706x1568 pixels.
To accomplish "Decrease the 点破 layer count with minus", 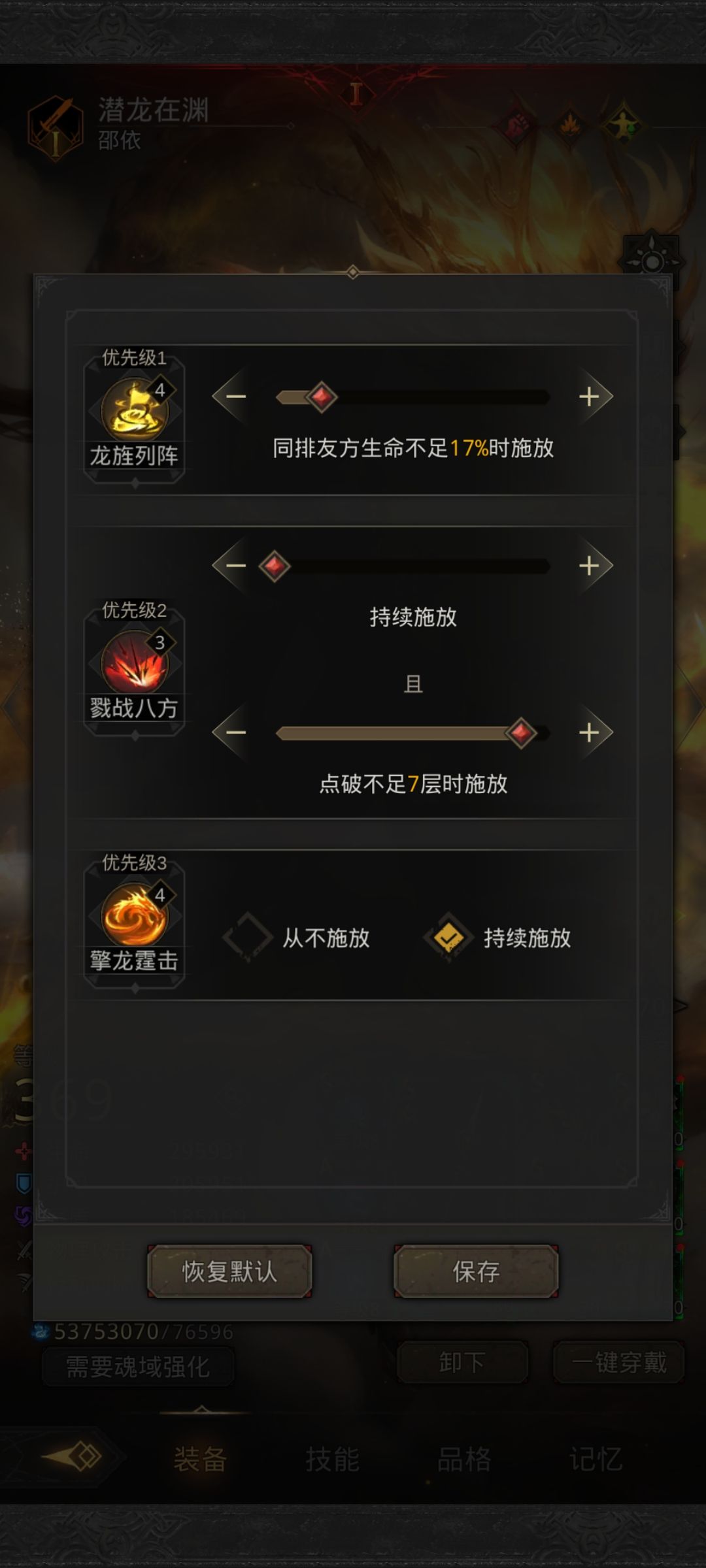I will [x=233, y=732].
